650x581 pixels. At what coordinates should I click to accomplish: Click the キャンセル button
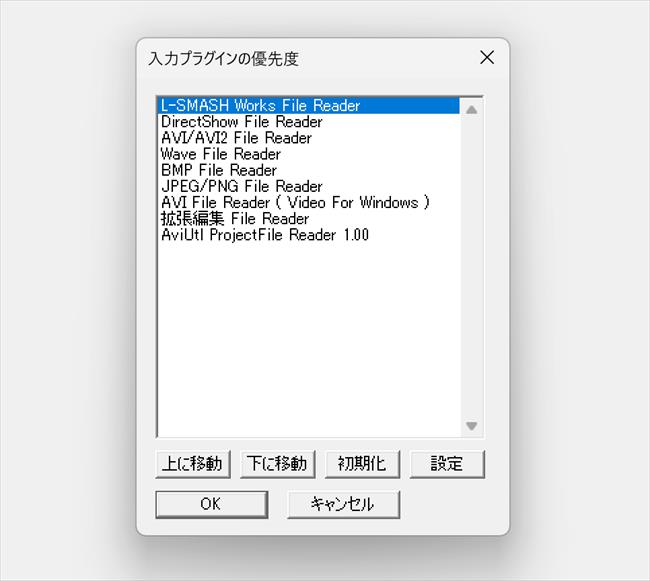tap(343, 504)
